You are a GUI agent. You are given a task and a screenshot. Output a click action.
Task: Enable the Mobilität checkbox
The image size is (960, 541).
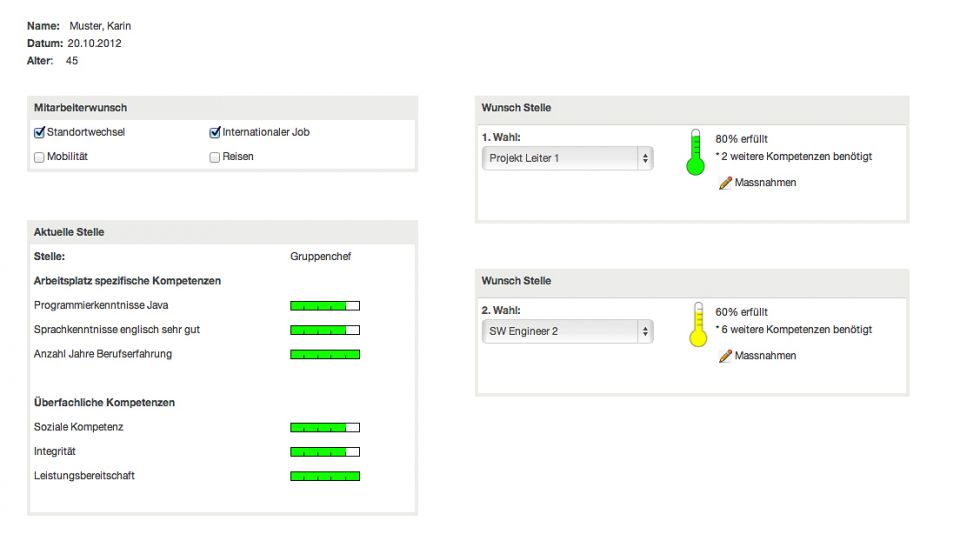pos(40,157)
